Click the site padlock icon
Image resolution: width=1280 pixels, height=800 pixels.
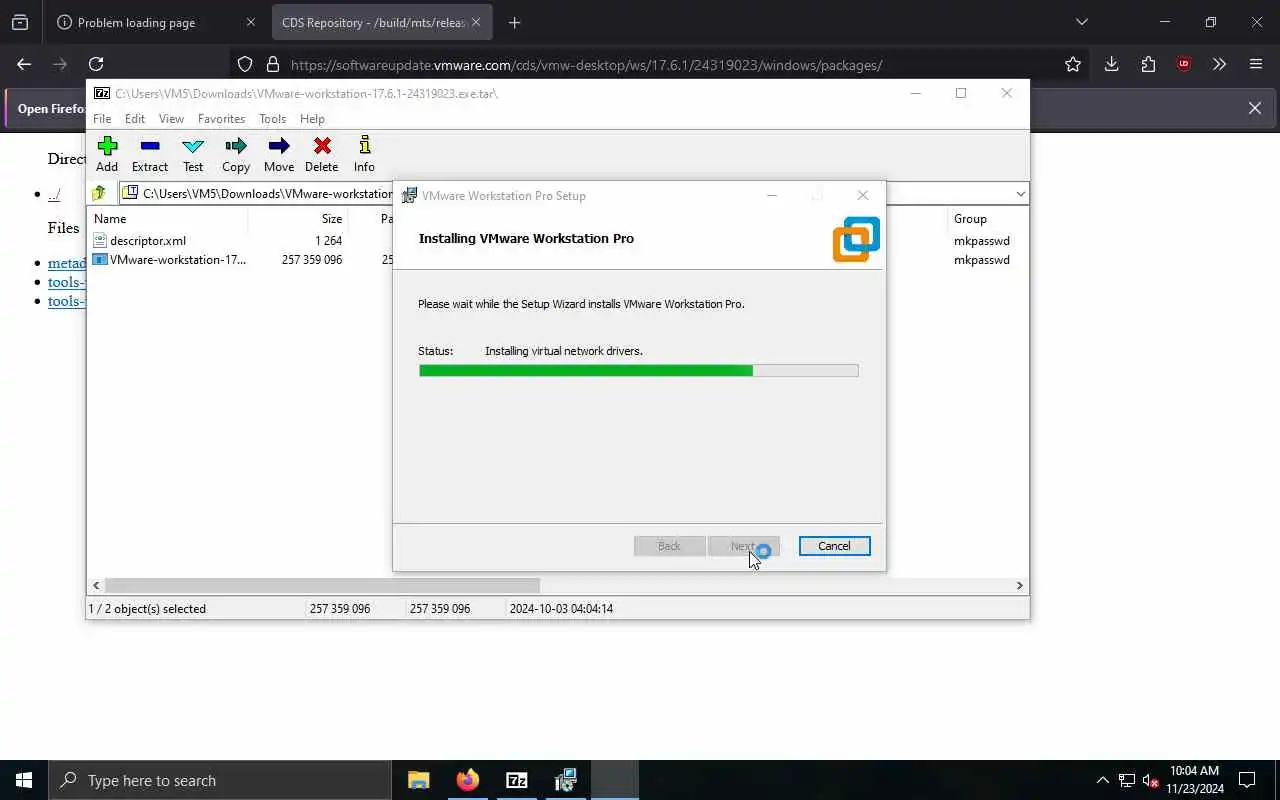point(272,65)
